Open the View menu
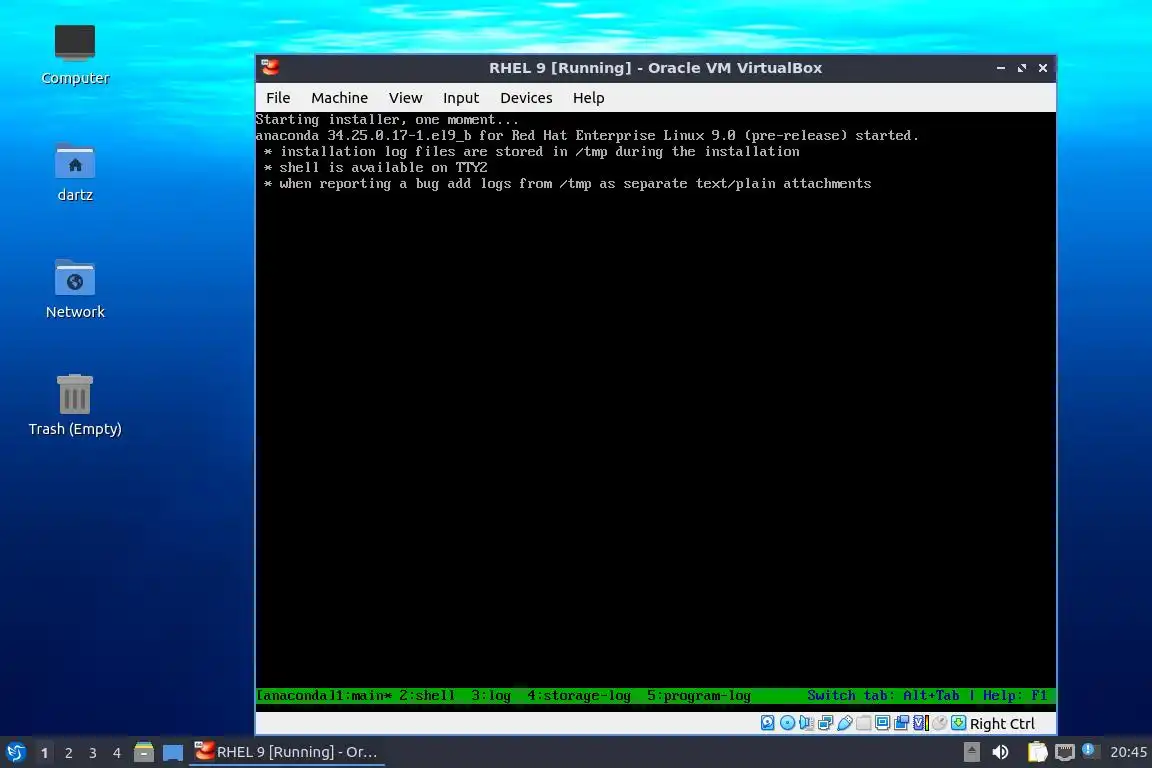 406,98
